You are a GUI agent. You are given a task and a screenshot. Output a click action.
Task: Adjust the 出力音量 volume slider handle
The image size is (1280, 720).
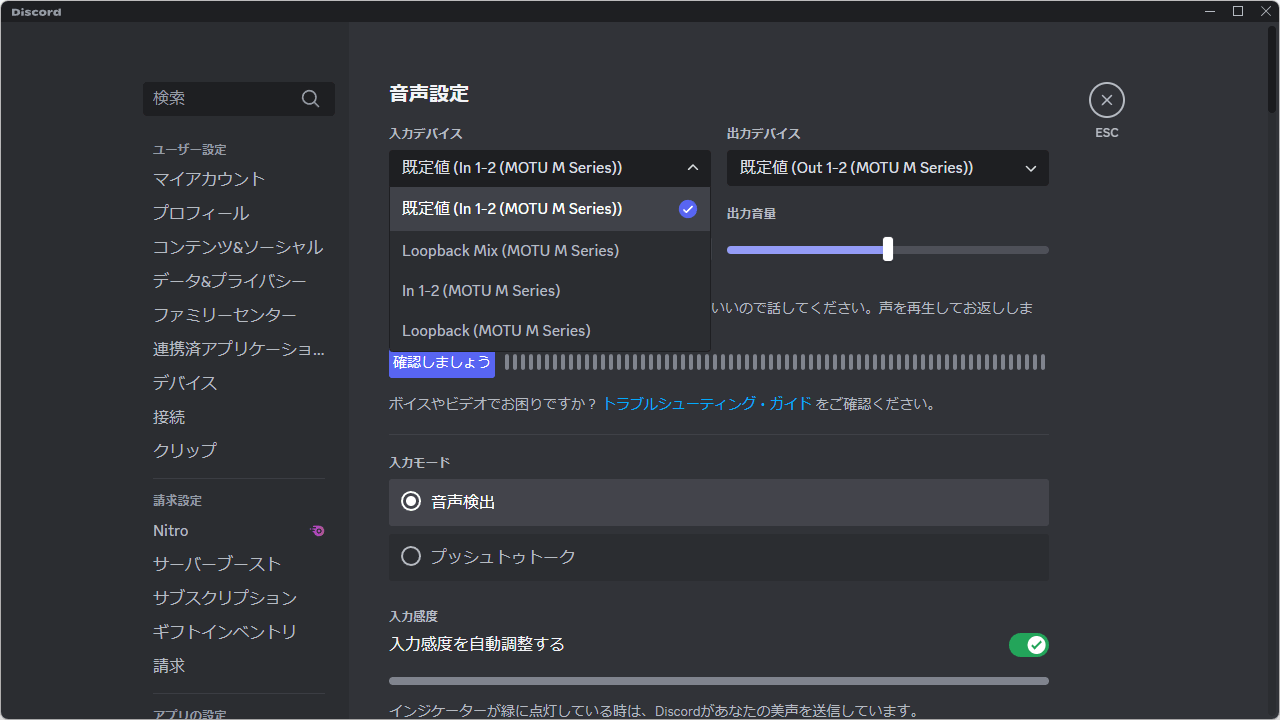888,250
